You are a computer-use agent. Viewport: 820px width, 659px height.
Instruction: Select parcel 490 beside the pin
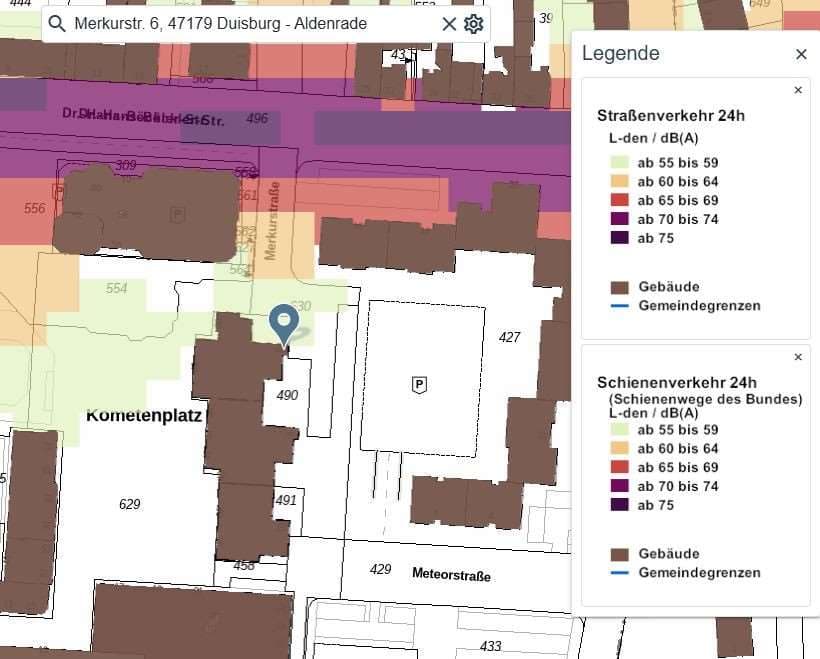pyautogui.click(x=287, y=396)
